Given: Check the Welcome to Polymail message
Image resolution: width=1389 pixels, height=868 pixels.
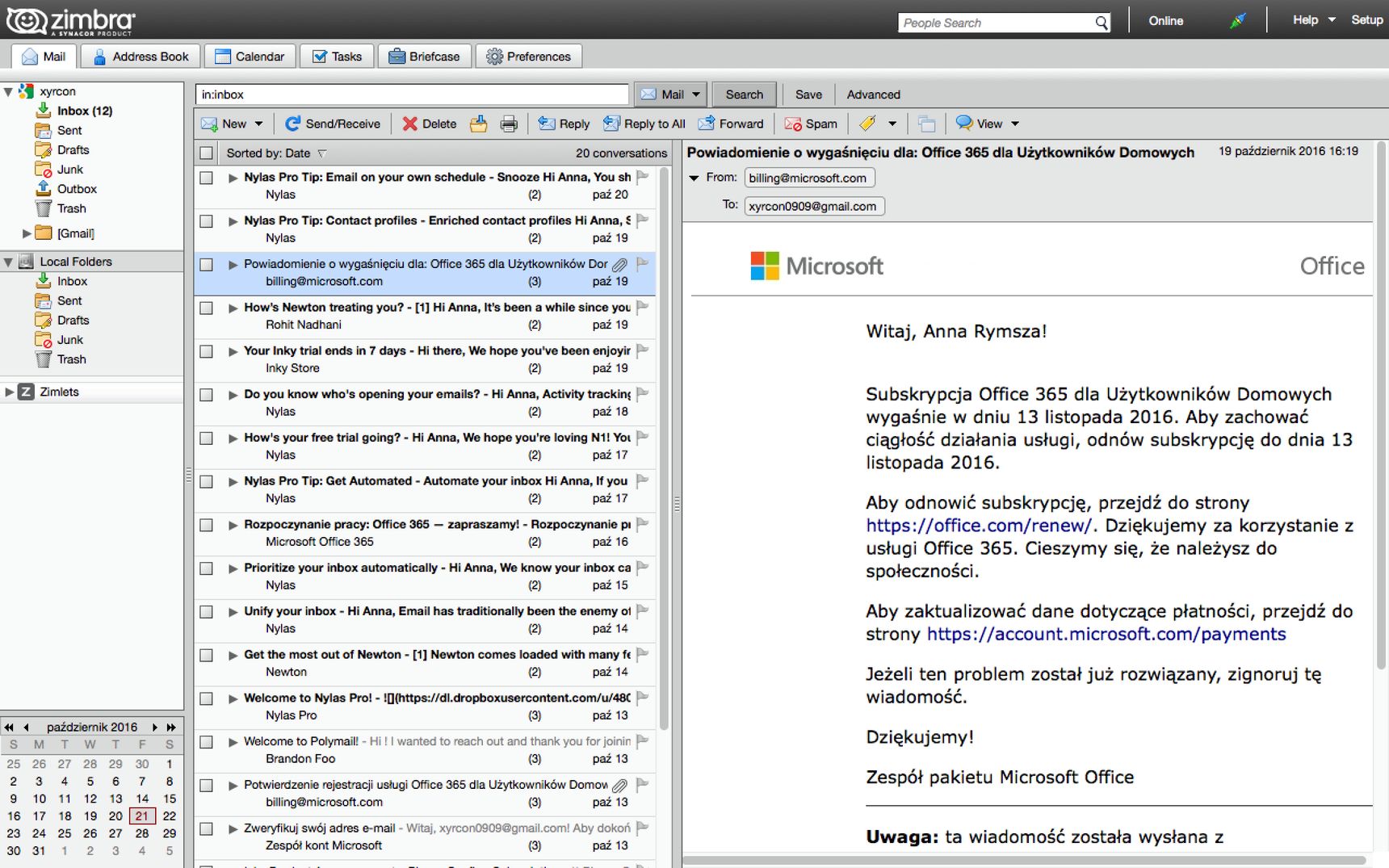Looking at the screenshot, I should (x=207, y=742).
